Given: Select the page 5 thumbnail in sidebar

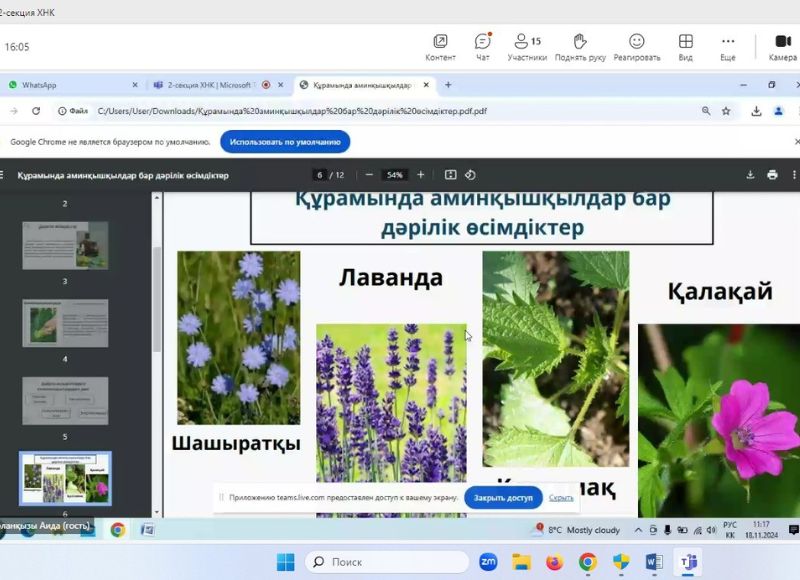Looking at the screenshot, I should coord(66,401).
